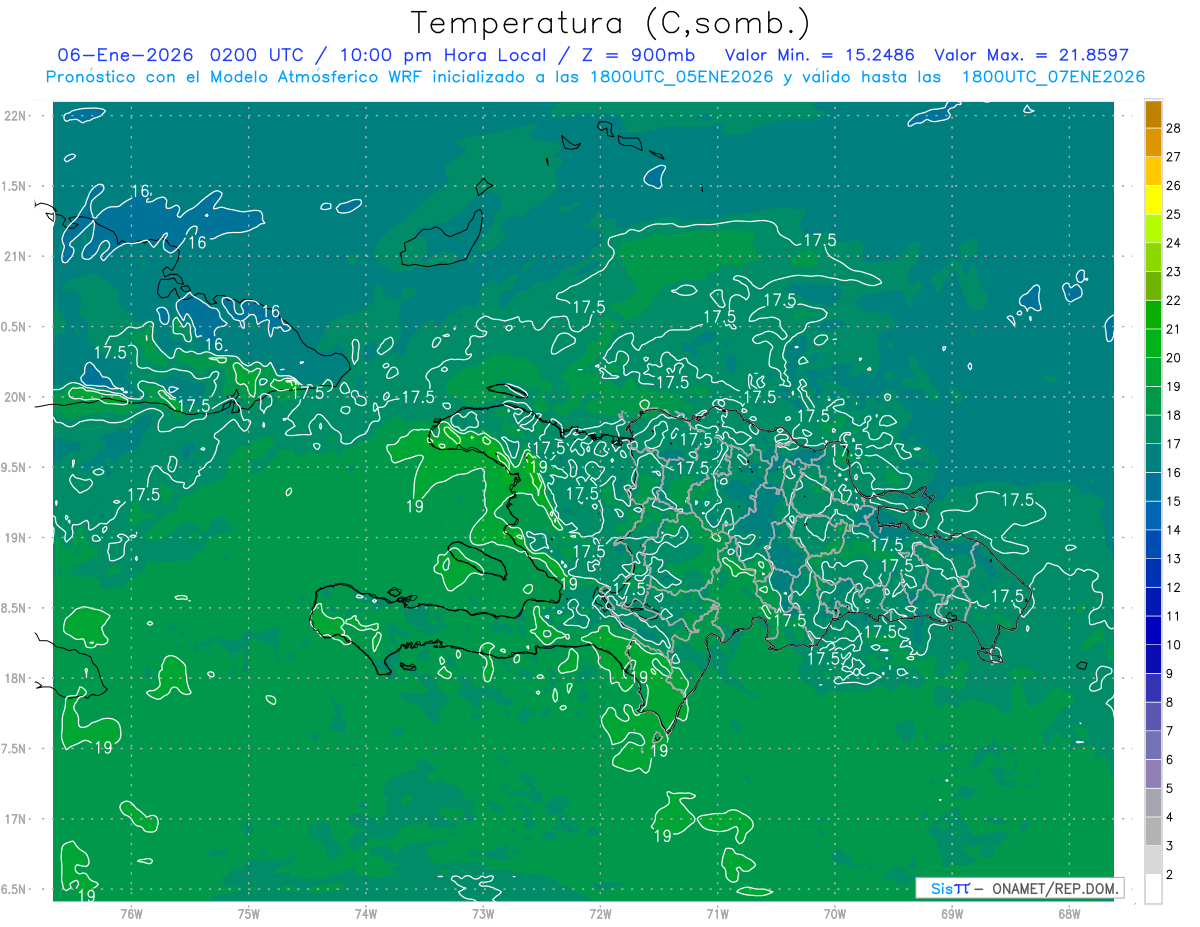Click the Temperatura (C,somb.) title
The image size is (1200, 927).
click(x=611, y=23)
